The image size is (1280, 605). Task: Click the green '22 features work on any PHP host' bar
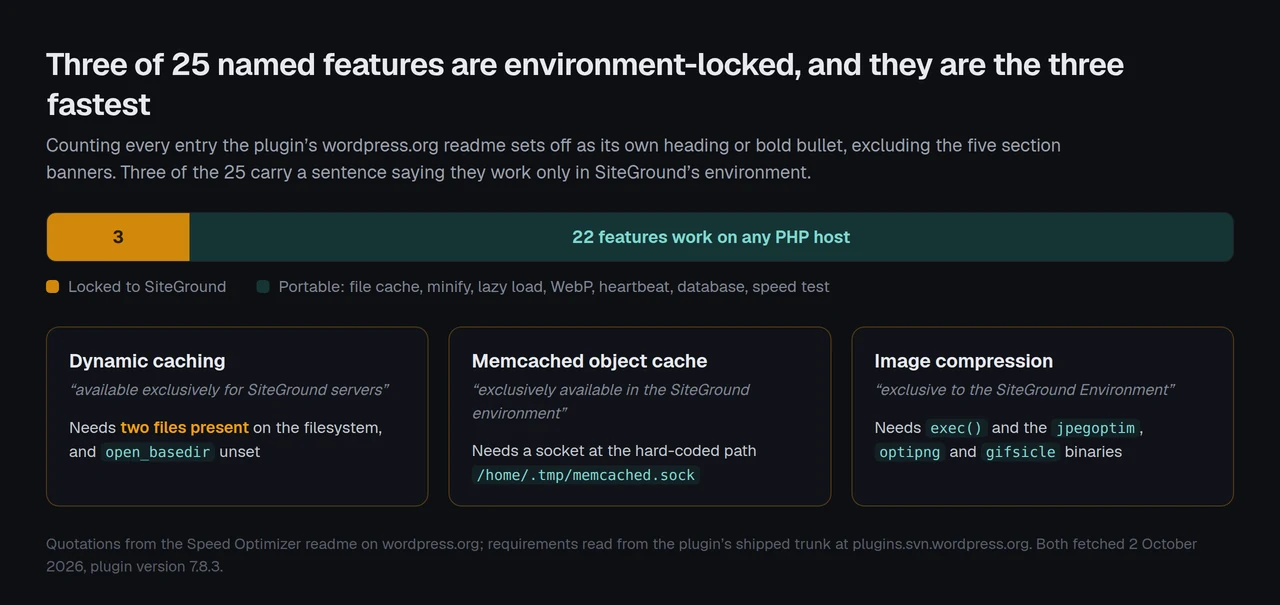pyautogui.click(x=711, y=237)
